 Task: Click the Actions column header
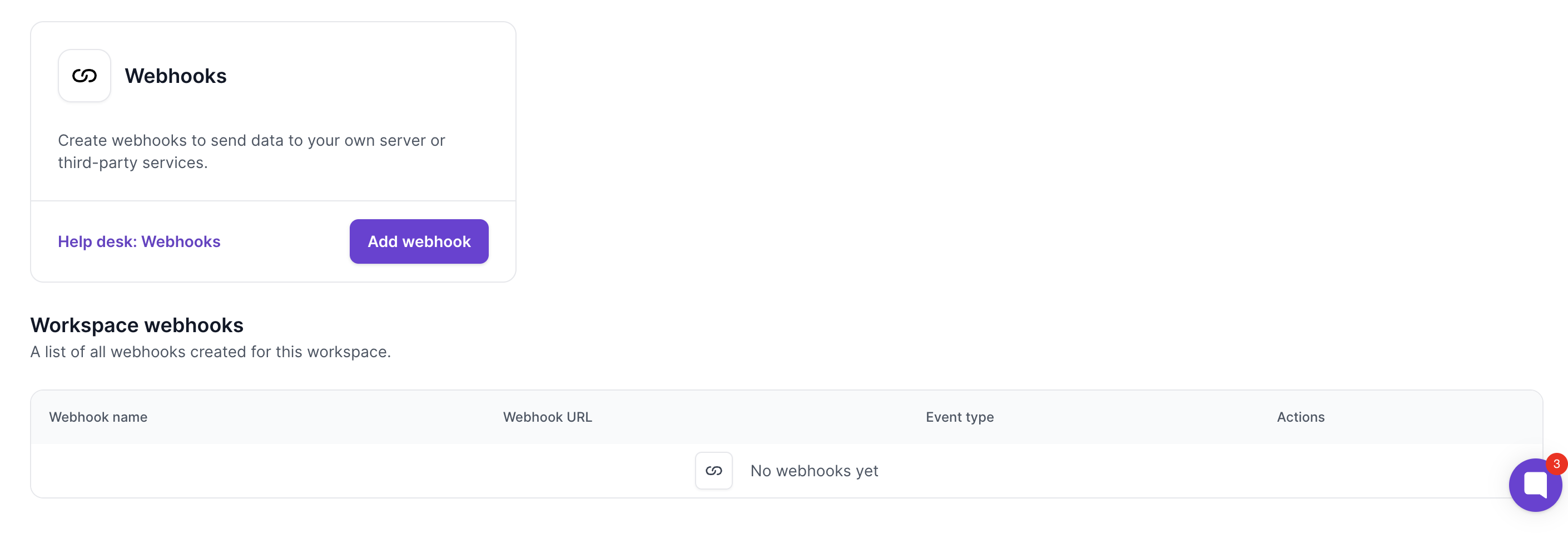pyautogui.click(x=1300, y=417)
